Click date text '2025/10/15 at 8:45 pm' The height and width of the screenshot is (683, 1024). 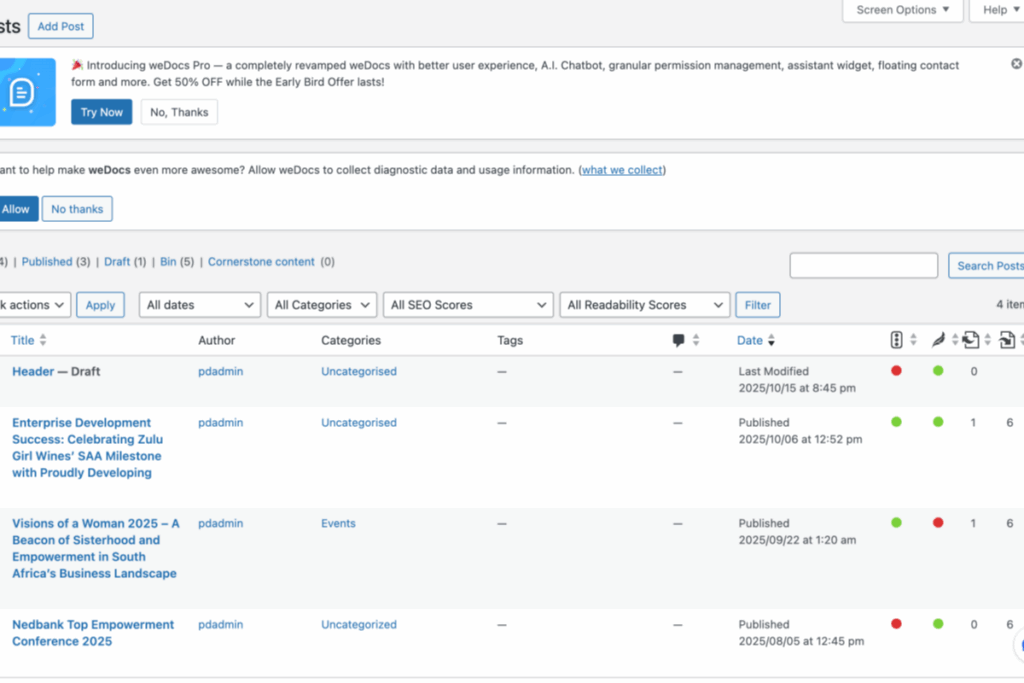tap(797, 388)
